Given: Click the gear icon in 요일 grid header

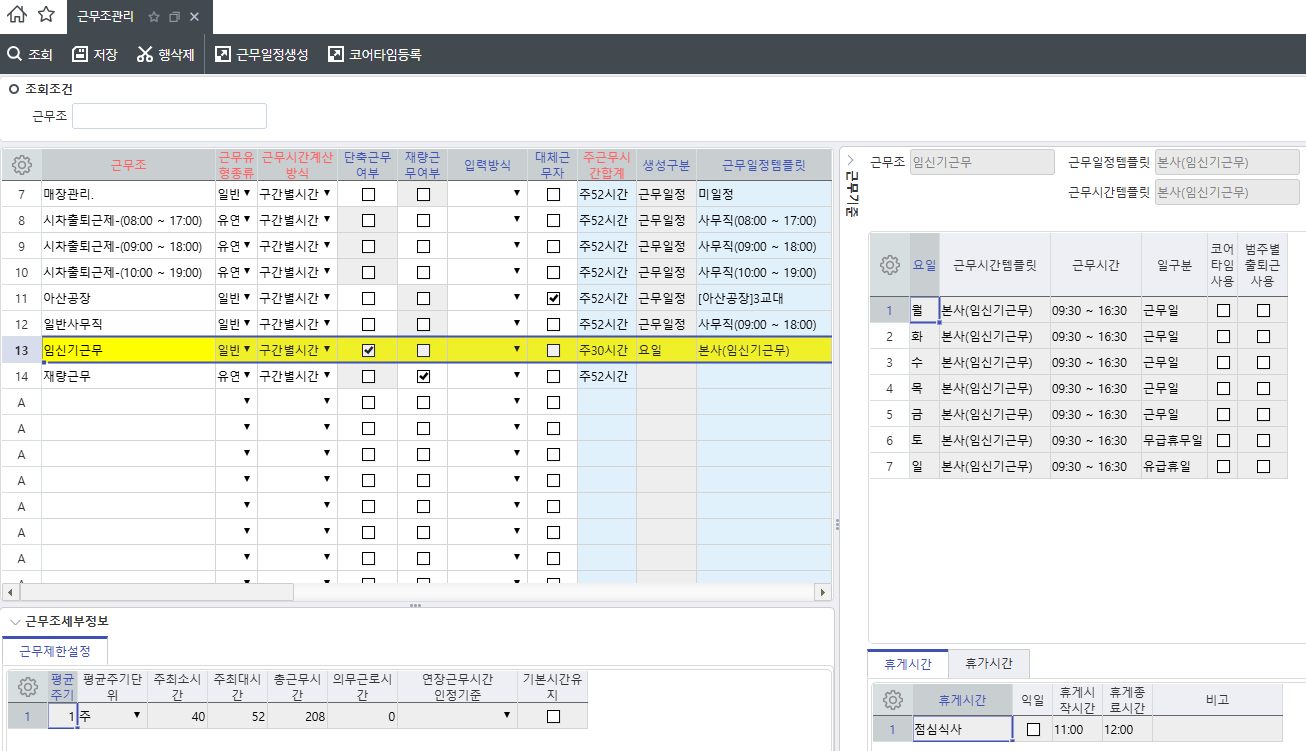Looking at the screenshot, I should (x=889, y=265).
